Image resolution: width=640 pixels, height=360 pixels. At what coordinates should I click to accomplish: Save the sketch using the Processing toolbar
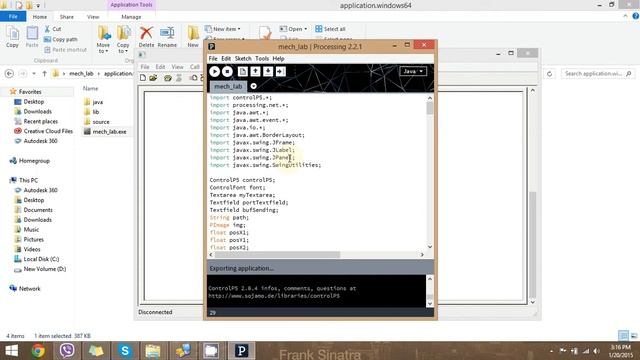click(268, 71)
